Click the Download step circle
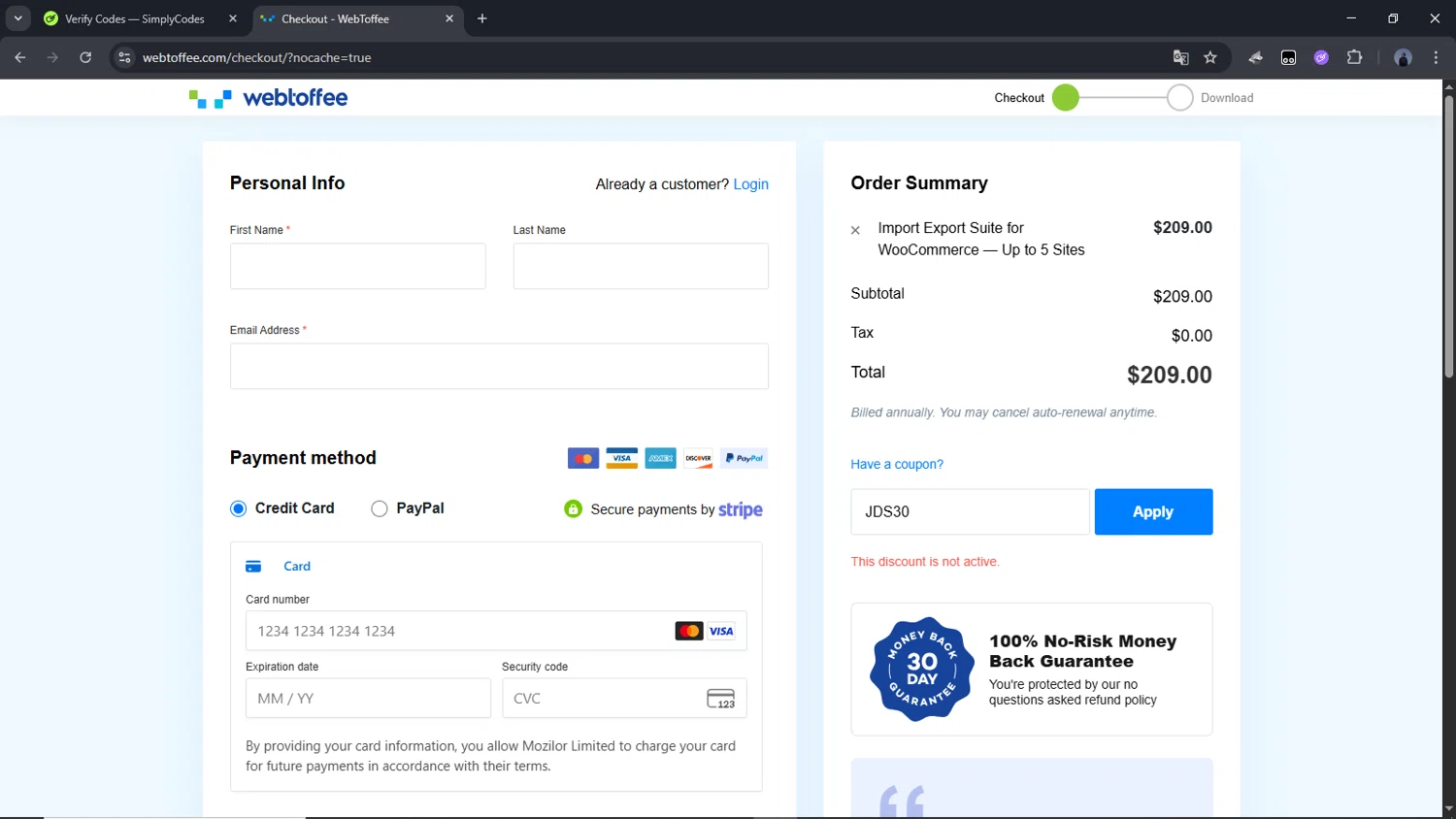 pyautogui.click(x=1180, y=98)
